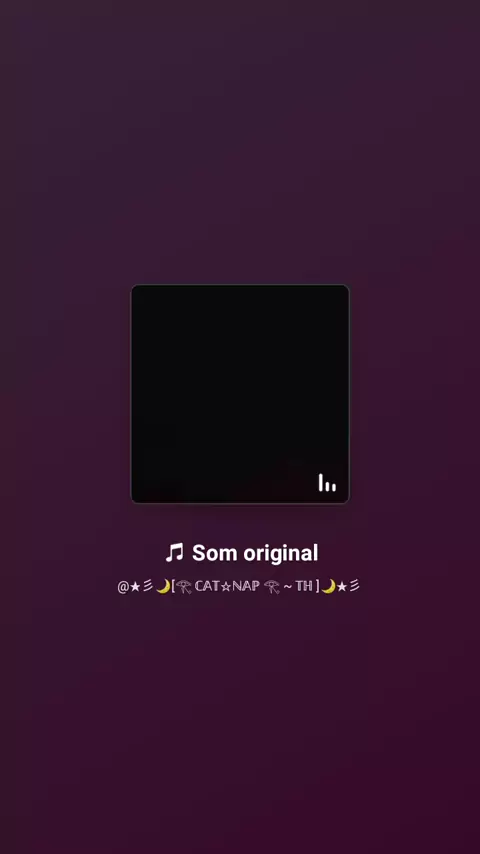Image resolution: width=480 pixels, height=854 pixels.
Task: Click the first umbrella symbol before CAT
Action: (x=184, y=587)
